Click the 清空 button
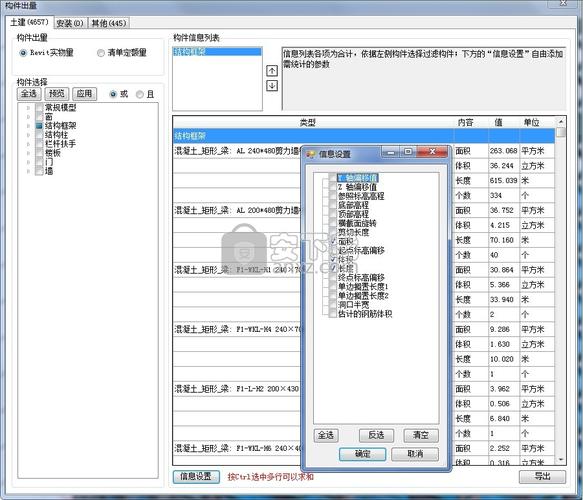Image resolution: width=583 pixels, height=500 pixels. (421, 435)
